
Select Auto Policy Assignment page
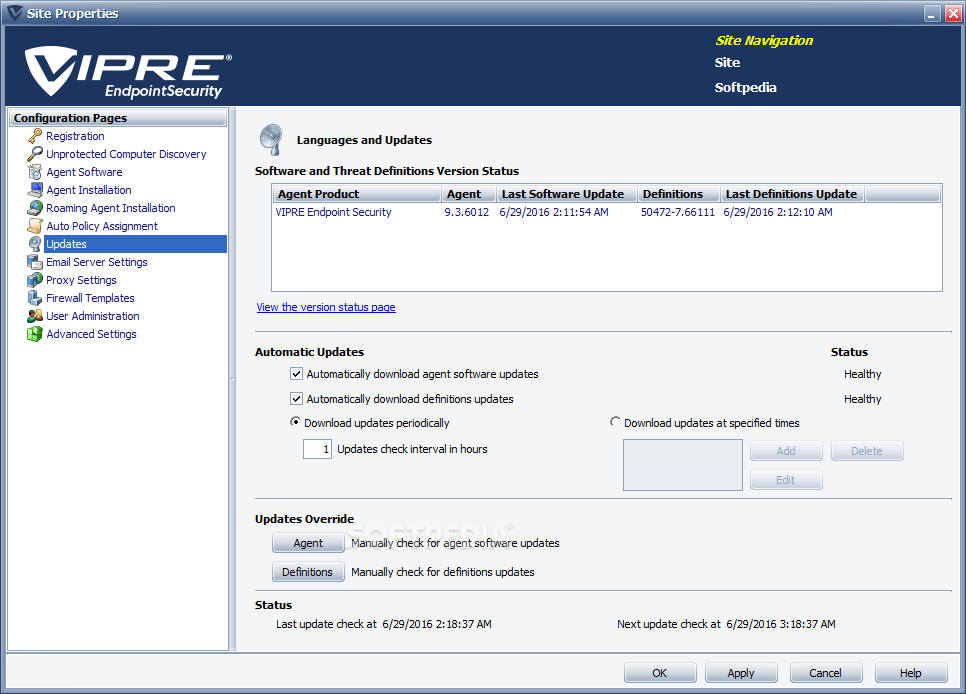pos(102,226)
